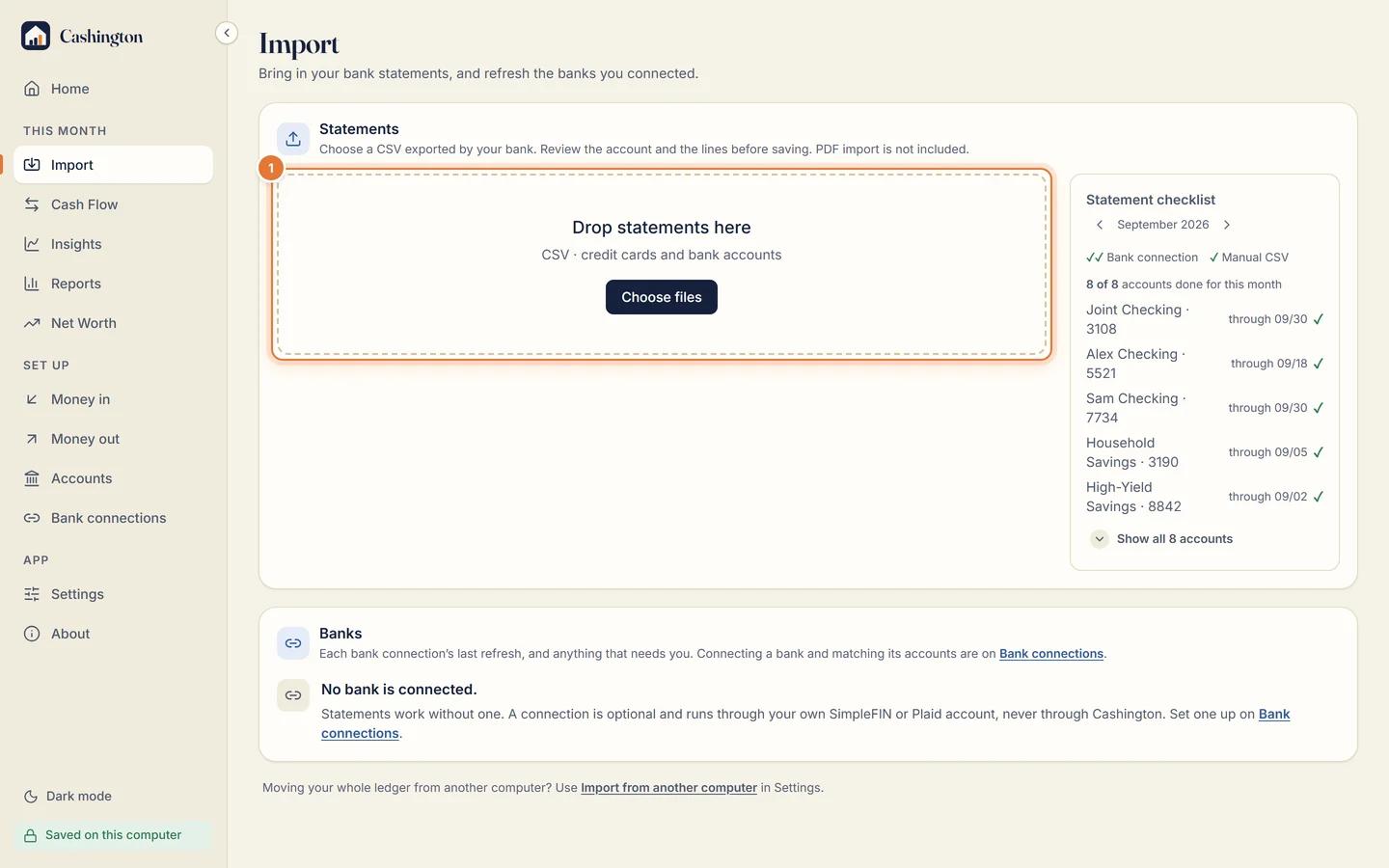This screenshot has height=868, width=1389.
Task: Click the Saved on this computer status
Action: click(114, 835)
